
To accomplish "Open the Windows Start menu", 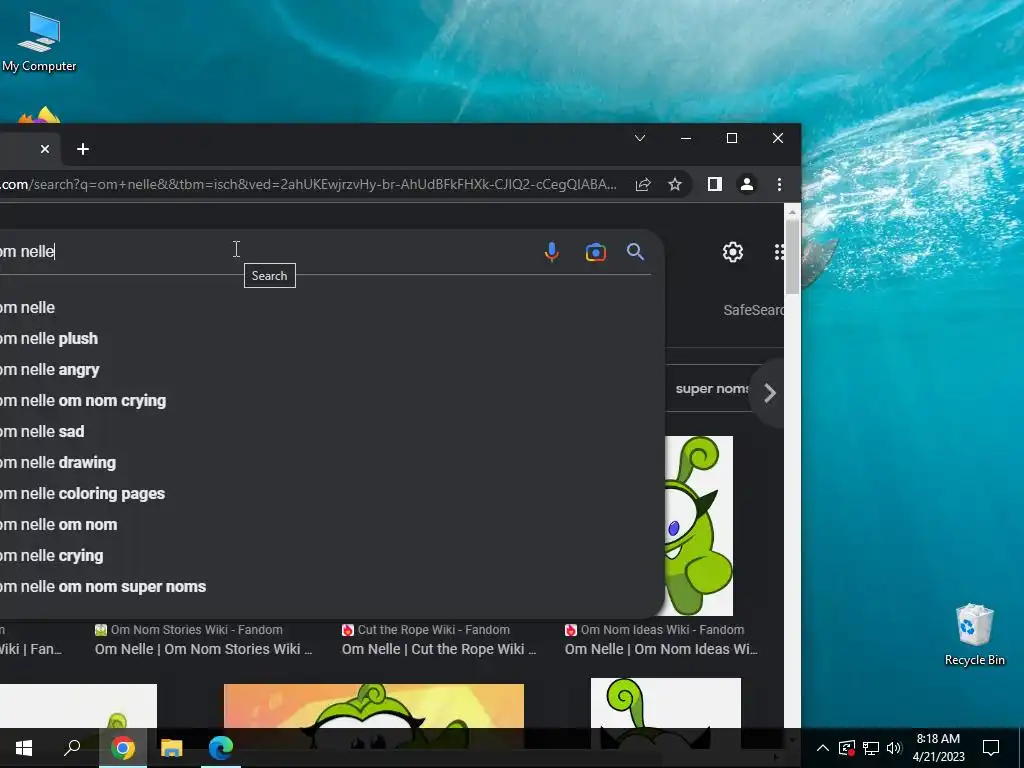I will click(x=24, y=748).
